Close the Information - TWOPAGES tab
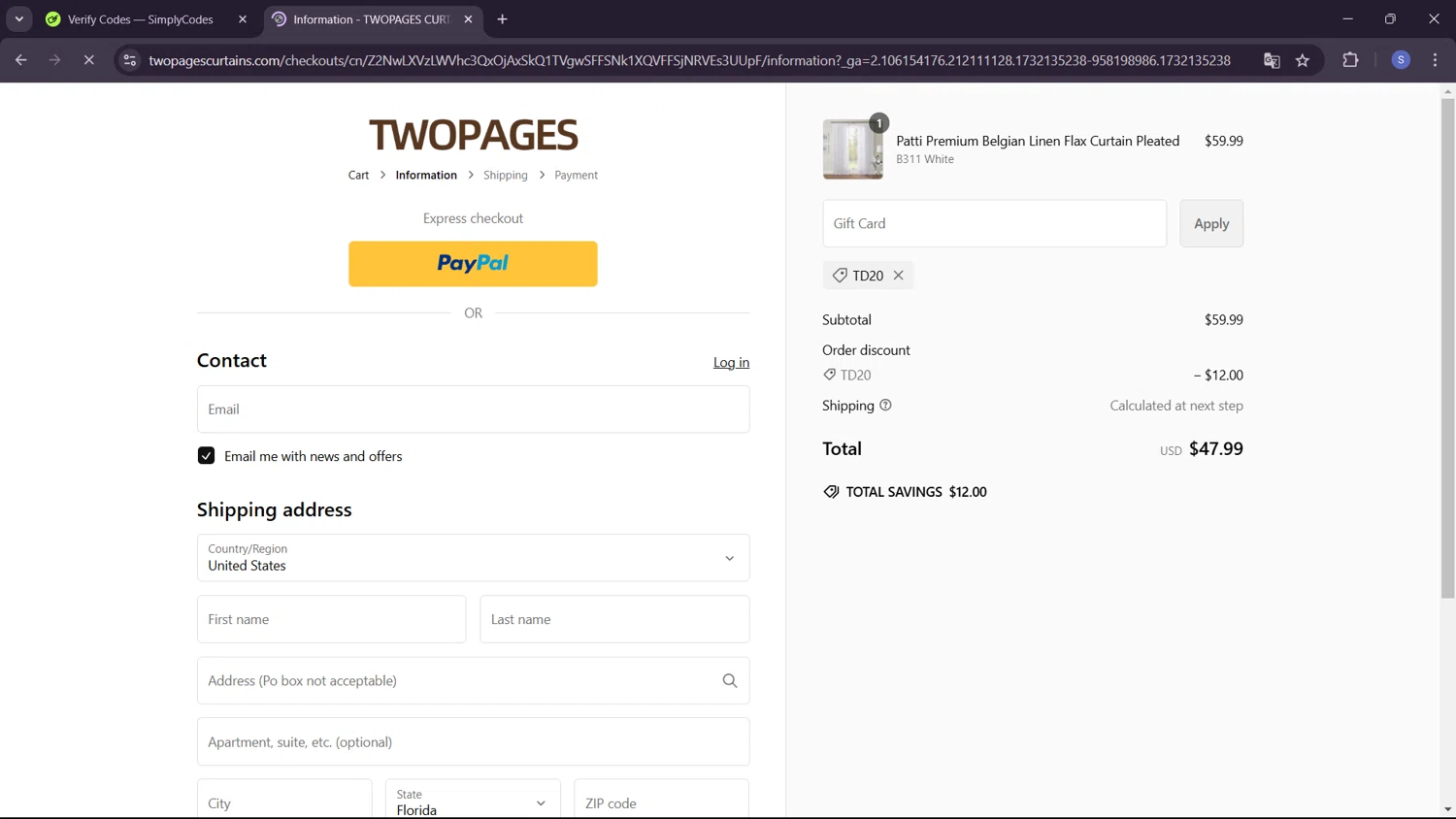 (x=468, y=19)
